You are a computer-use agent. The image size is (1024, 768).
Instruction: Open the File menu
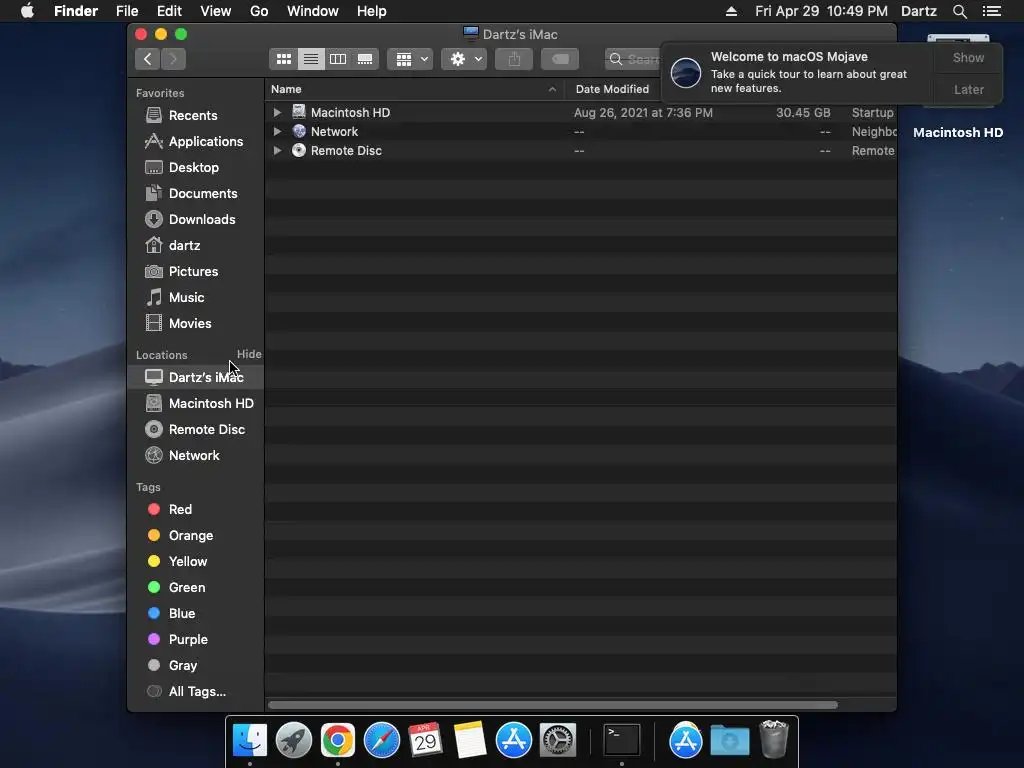coord(127,11)
